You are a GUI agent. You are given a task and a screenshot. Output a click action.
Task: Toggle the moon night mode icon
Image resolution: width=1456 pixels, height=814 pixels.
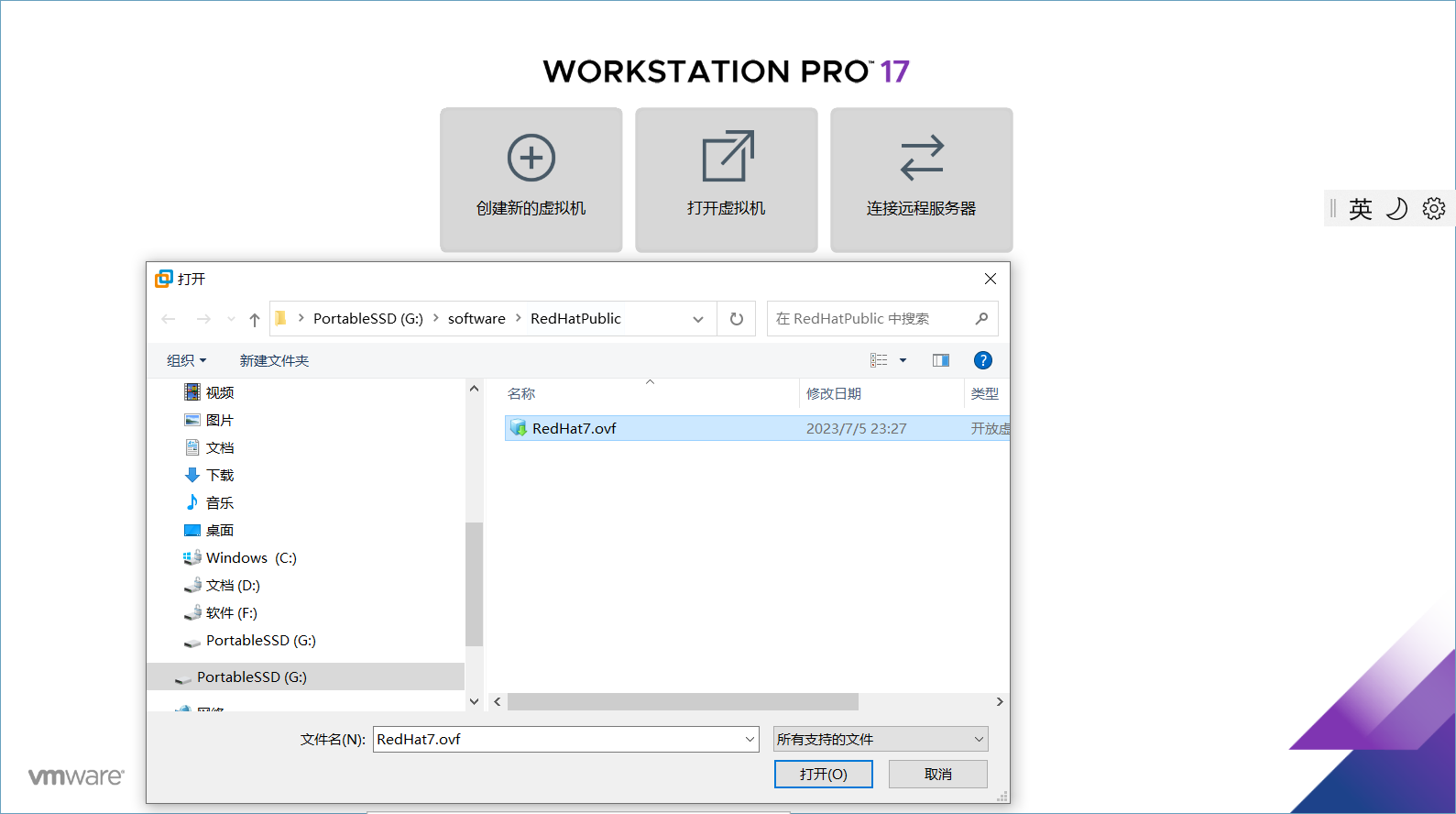click(1397, 209)
